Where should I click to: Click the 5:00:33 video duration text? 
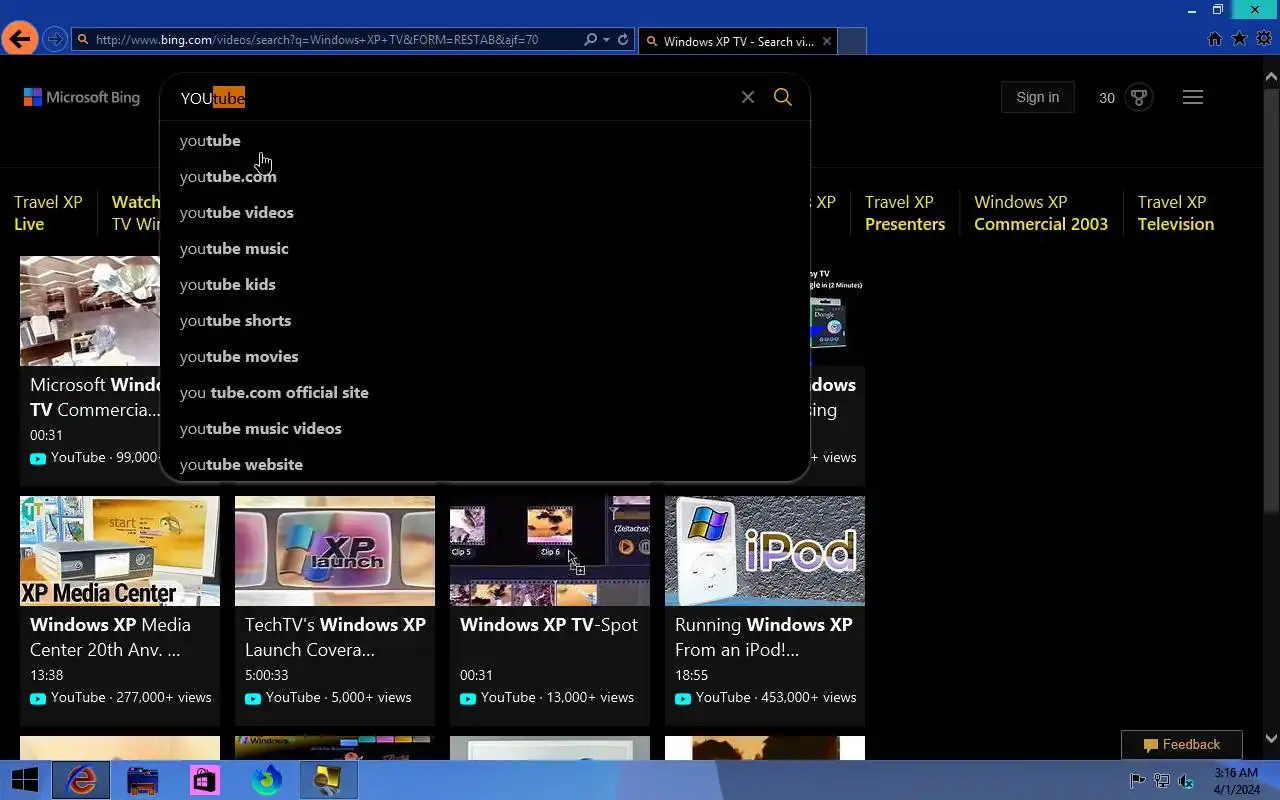[x=266, y=675]
